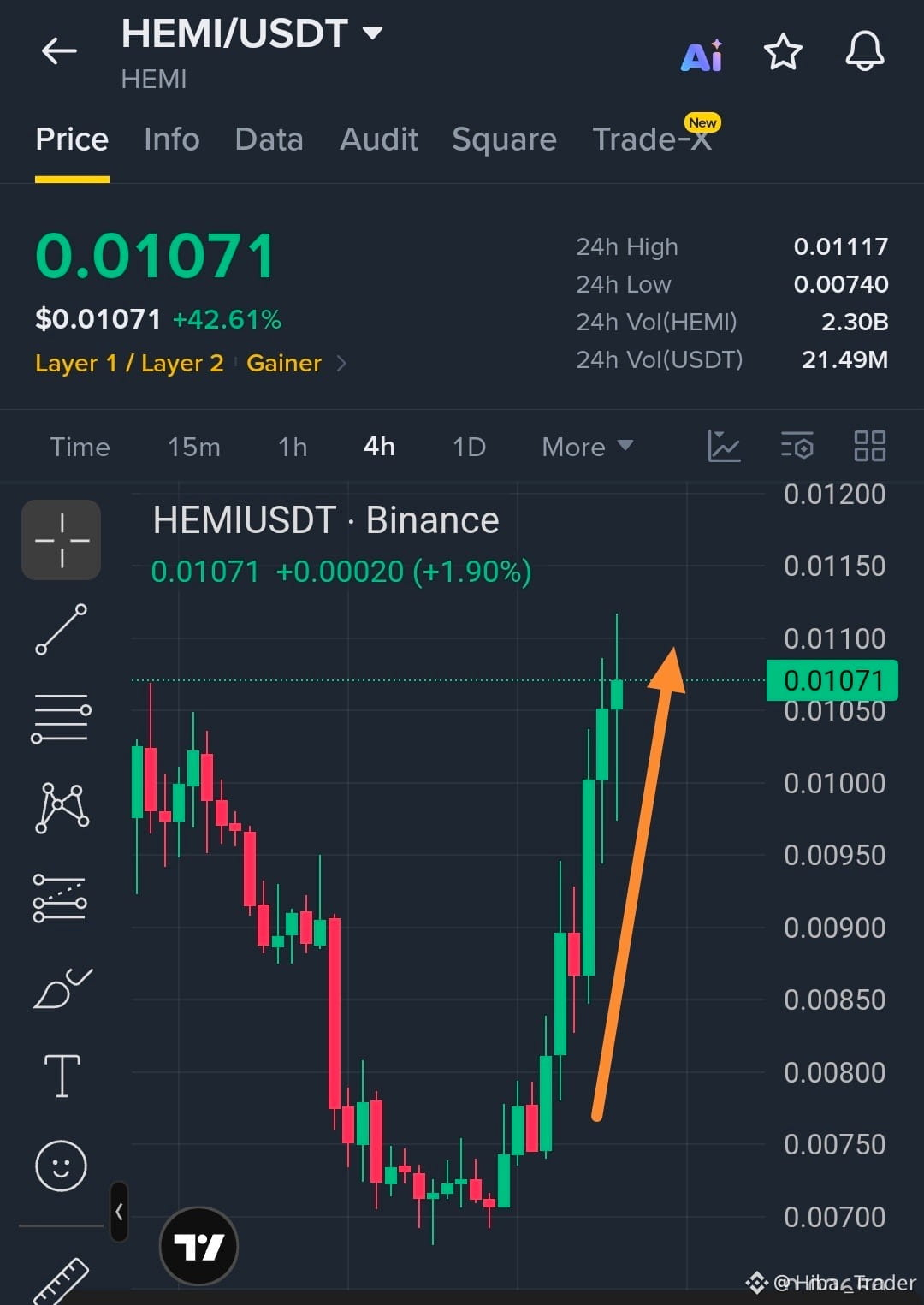Tap the 24h Low value 0.00740
The height and width of the screenshot is (1305, 924).
841,284
